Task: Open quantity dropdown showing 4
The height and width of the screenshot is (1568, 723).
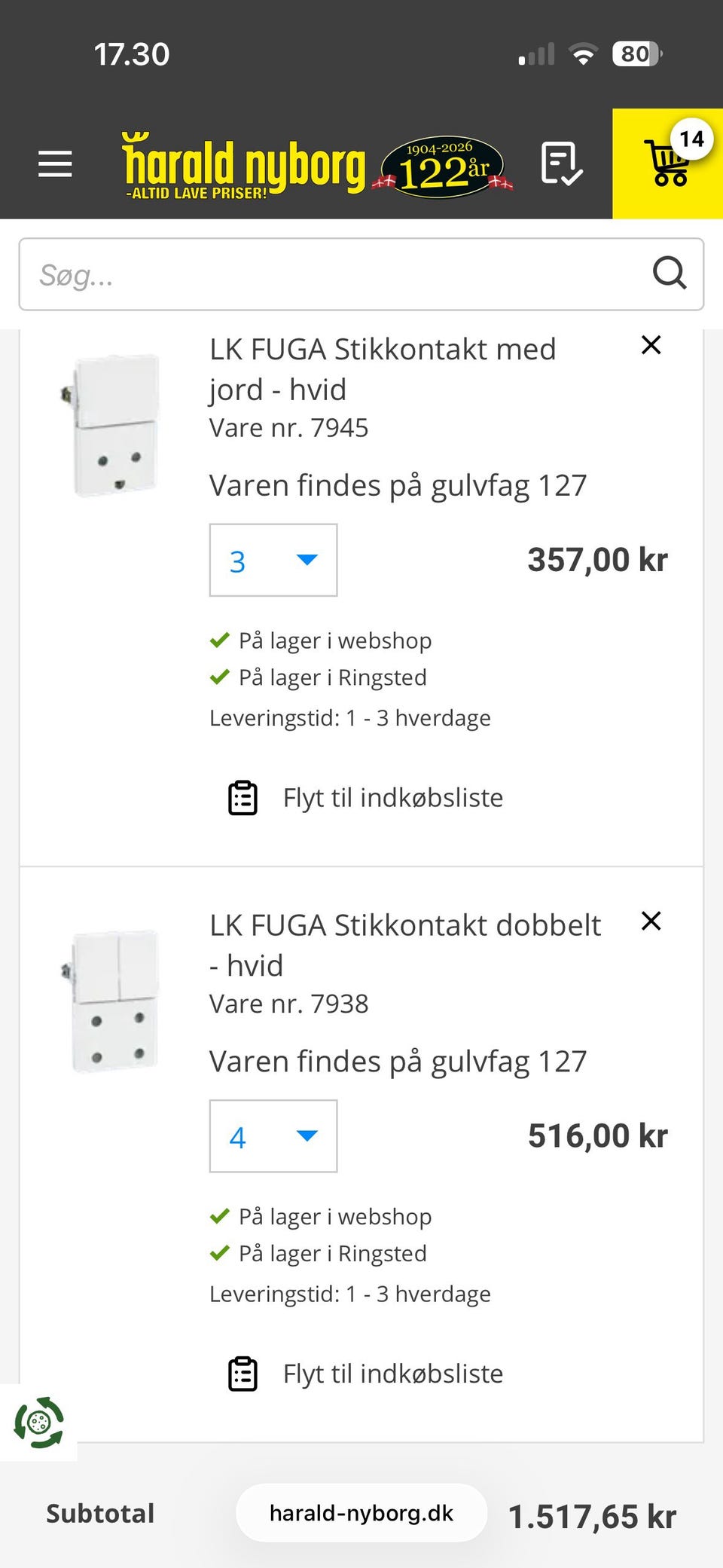Action: pyautogui.click(x=273, y=1136)
